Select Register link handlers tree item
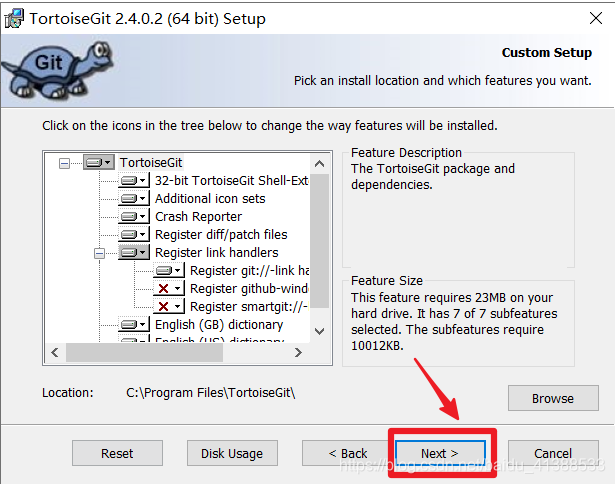This screenshot has width=615, height=484. click(217, 253)
